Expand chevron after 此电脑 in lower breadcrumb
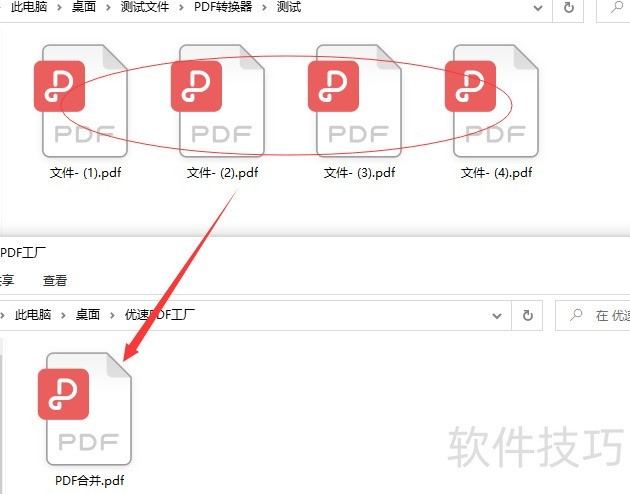 (x=63, y=315)
